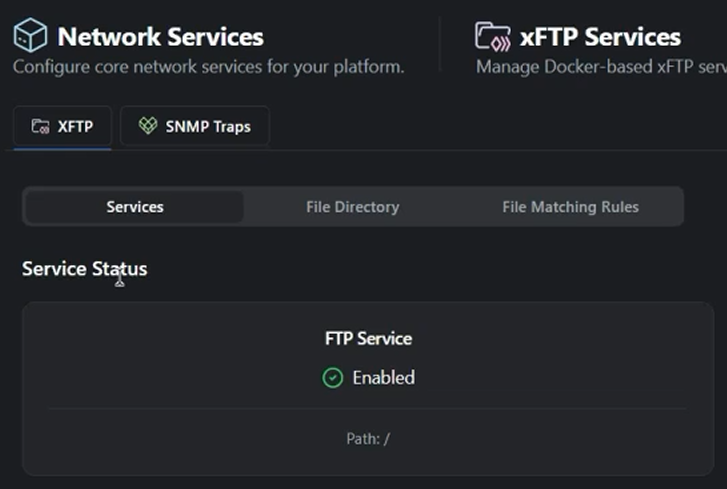Click the Network Services heading
The height and width of the screenshot is (489, 727).
pos(160,37)
